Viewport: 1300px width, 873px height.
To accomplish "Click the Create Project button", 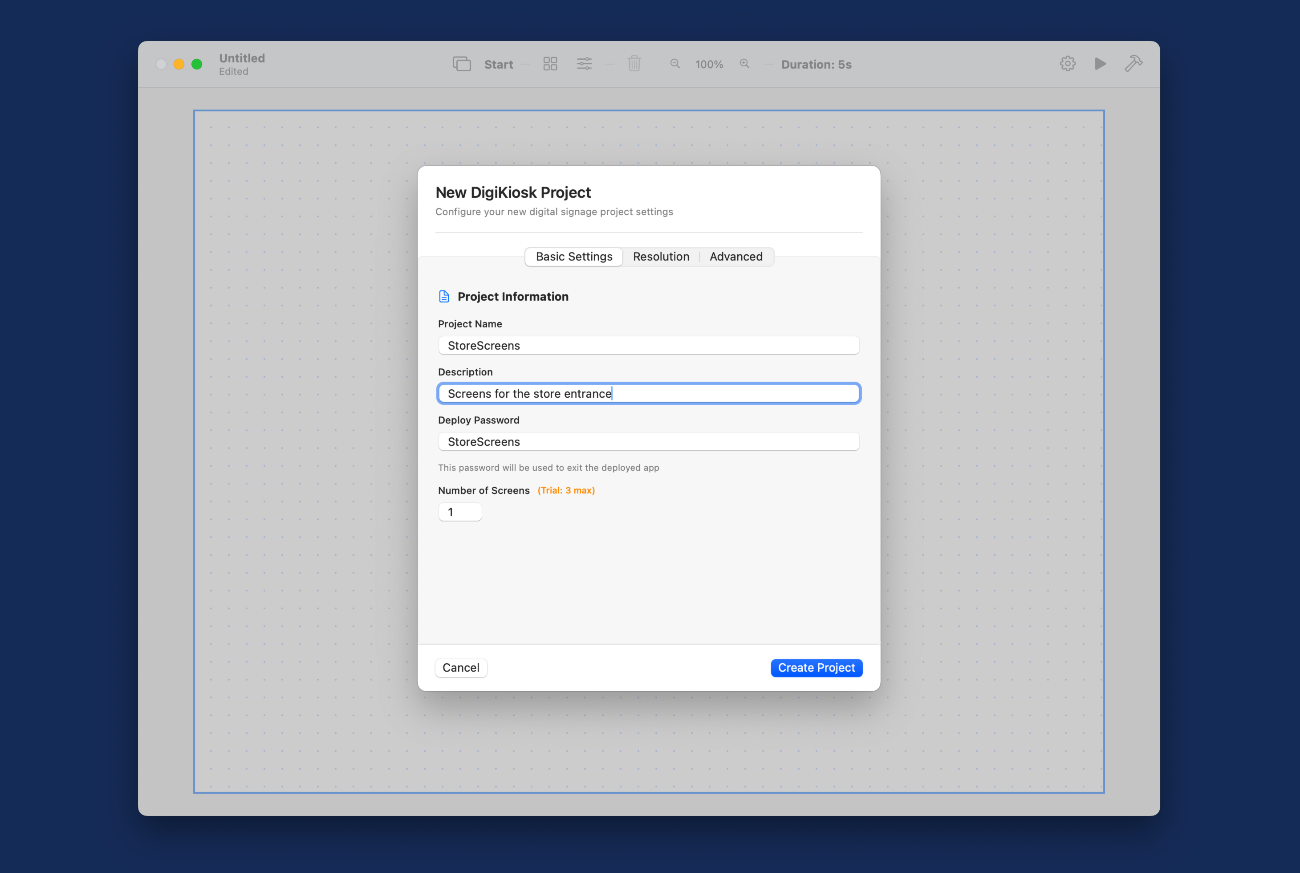I will (x=816, y=668).
